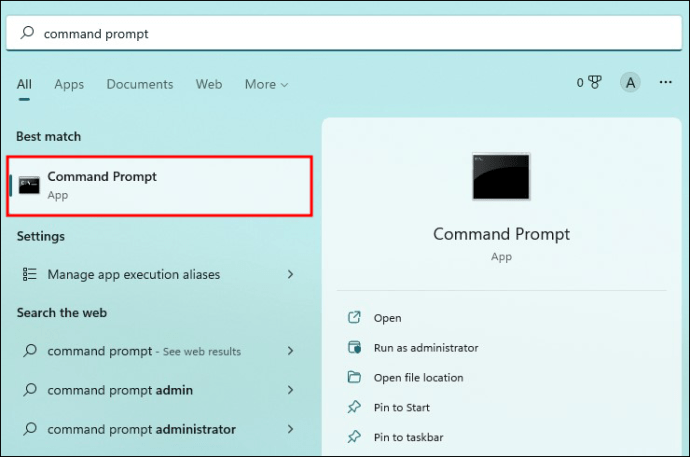The height and width of the screenshot is (457, 690).
Task: Expand command prompt administrator suggestion arrow
Action: click(290, 429)
